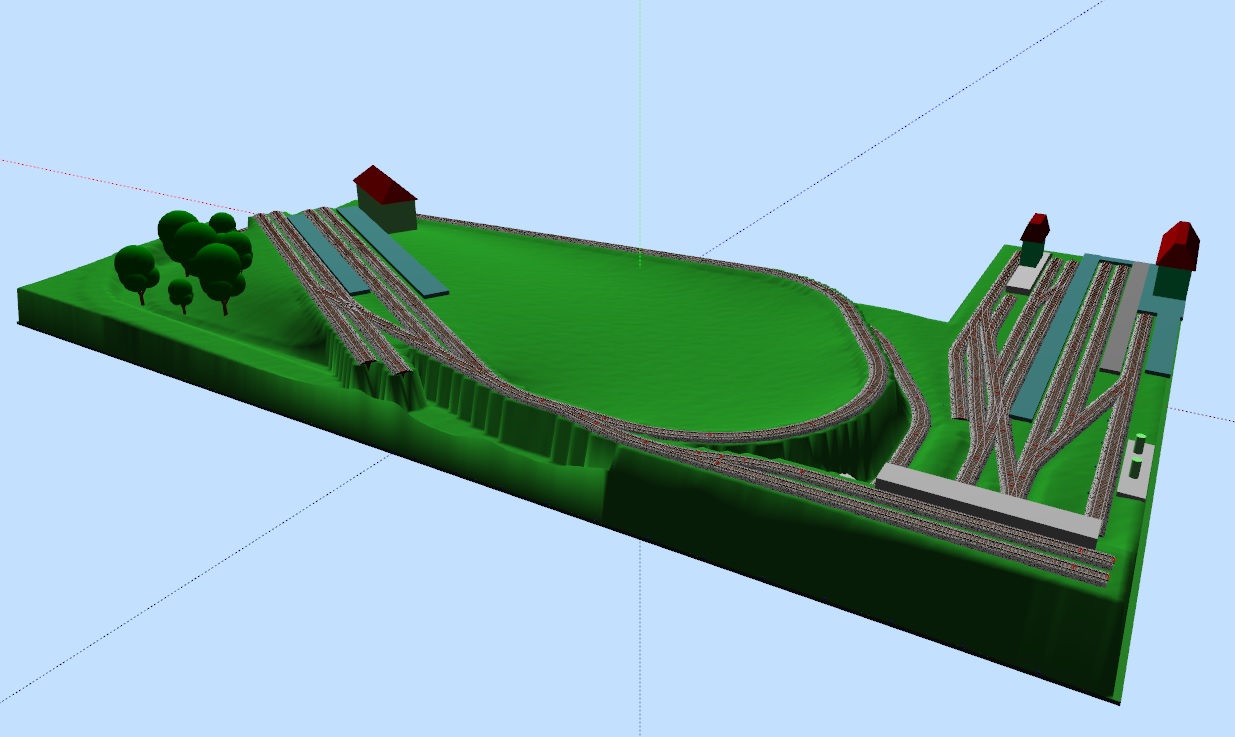Click the straight track along the hill's back edge
Image resolution: width=1235 pixels, height=737 pixels.
point(600,240)
